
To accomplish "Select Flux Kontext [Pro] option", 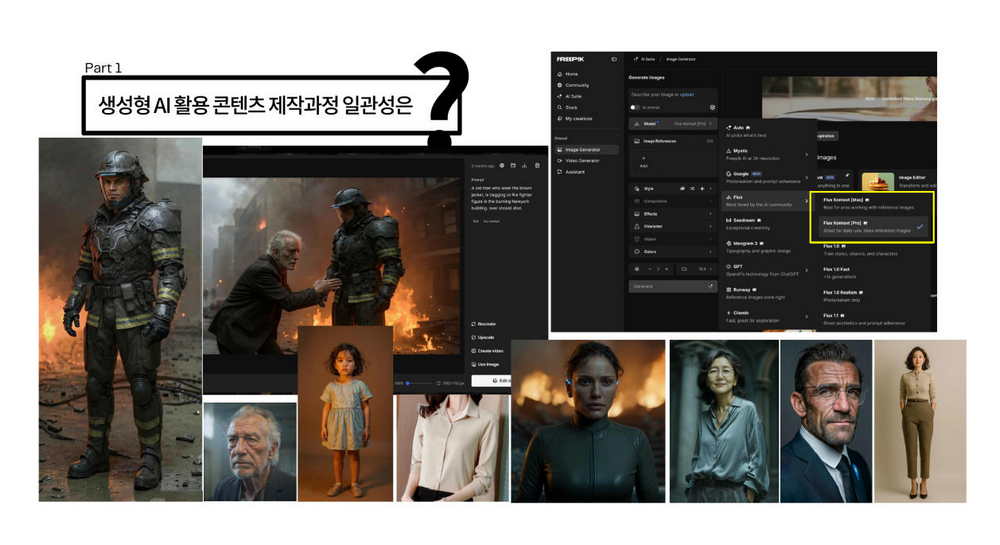I will [x=872, y=227].
